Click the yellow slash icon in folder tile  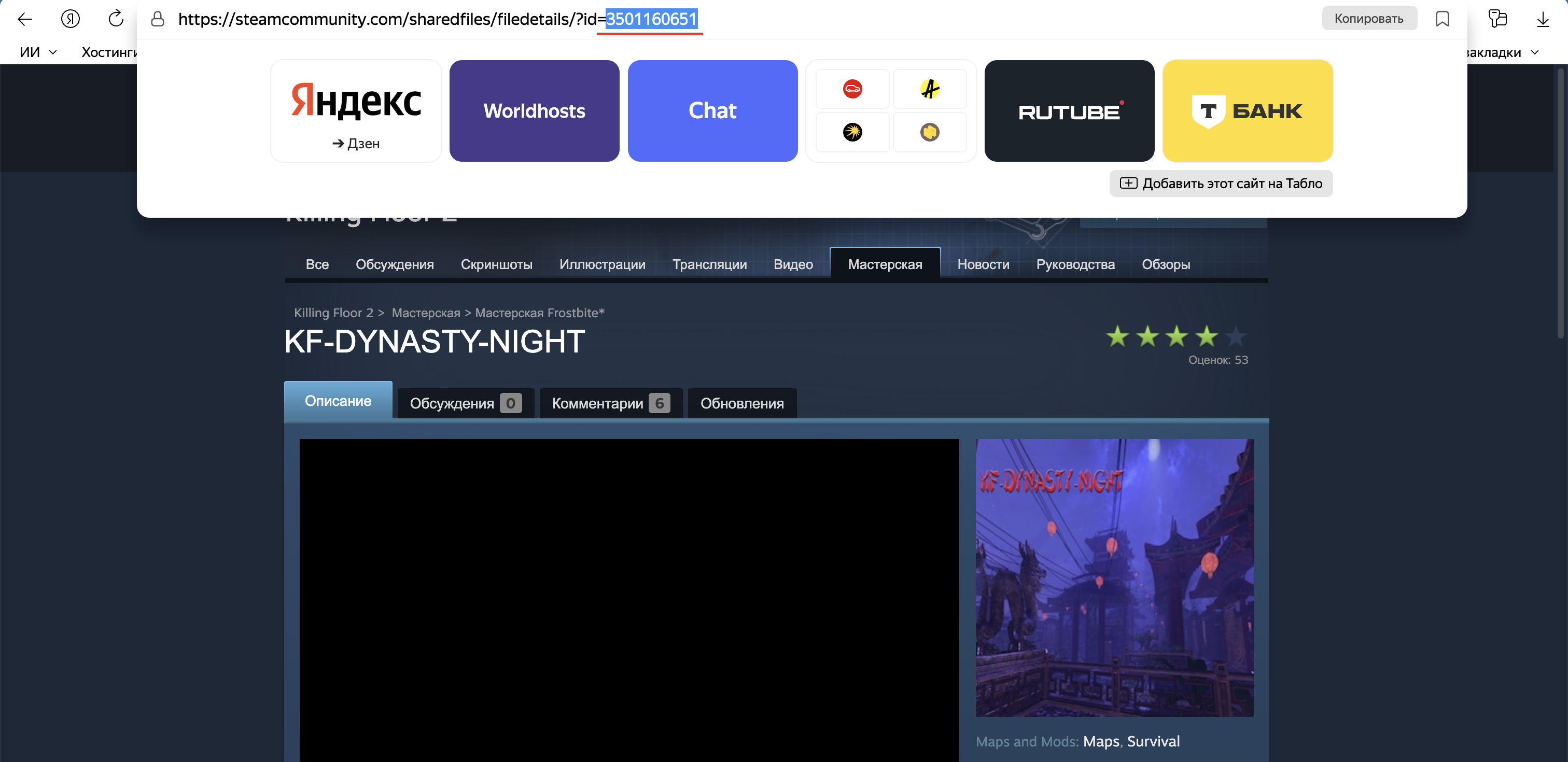(x=930, y=89)
